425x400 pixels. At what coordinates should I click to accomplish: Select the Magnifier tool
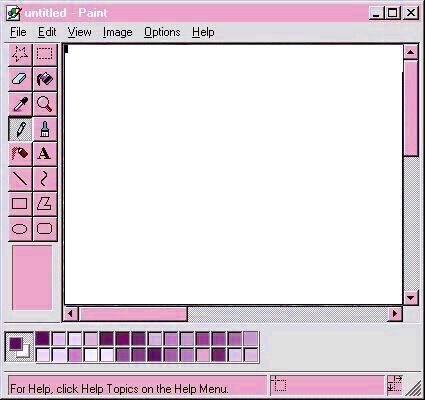(x=45, y=104)
